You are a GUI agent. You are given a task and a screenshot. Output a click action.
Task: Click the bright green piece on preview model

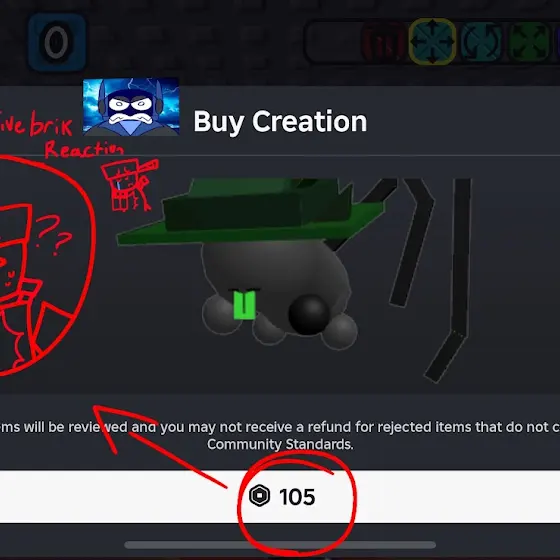244,305
